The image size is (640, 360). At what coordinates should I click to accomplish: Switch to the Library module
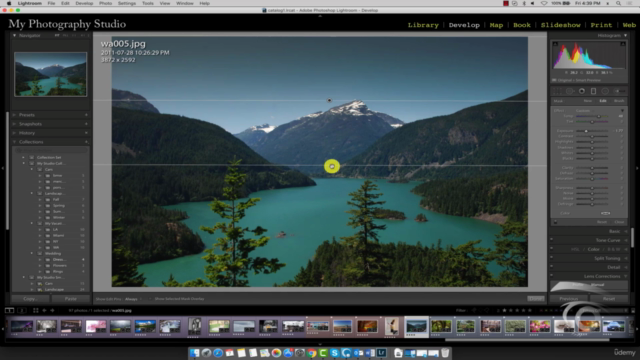pos(423,25)
